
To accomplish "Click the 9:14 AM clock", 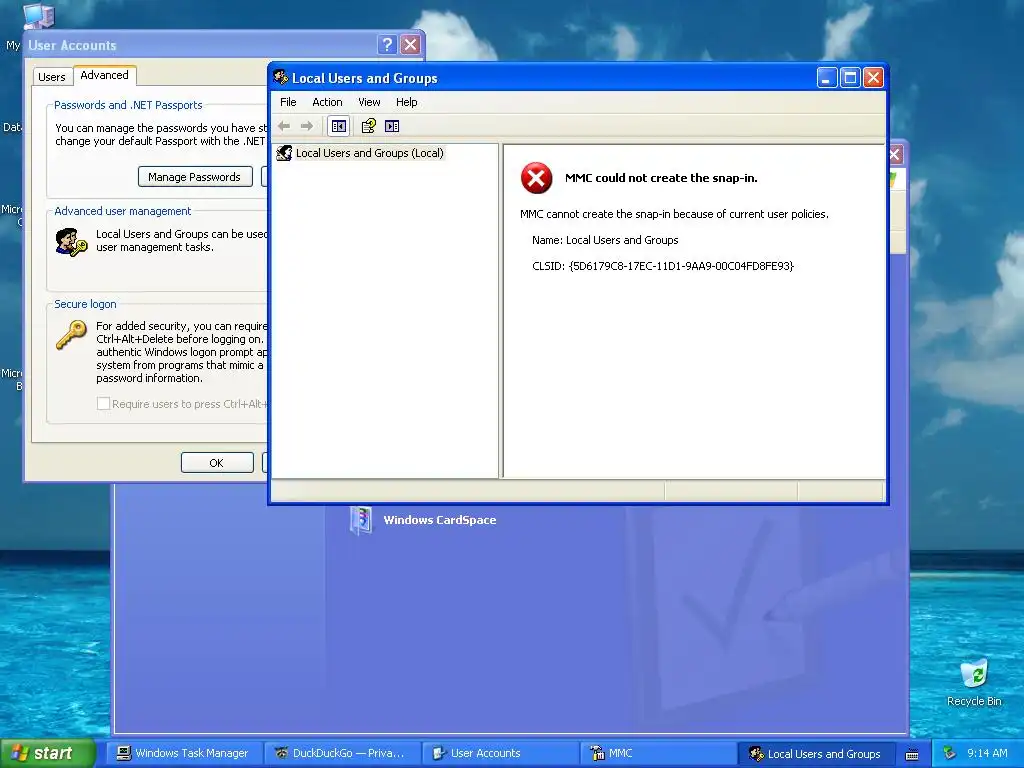I will (x=987, y=753).
